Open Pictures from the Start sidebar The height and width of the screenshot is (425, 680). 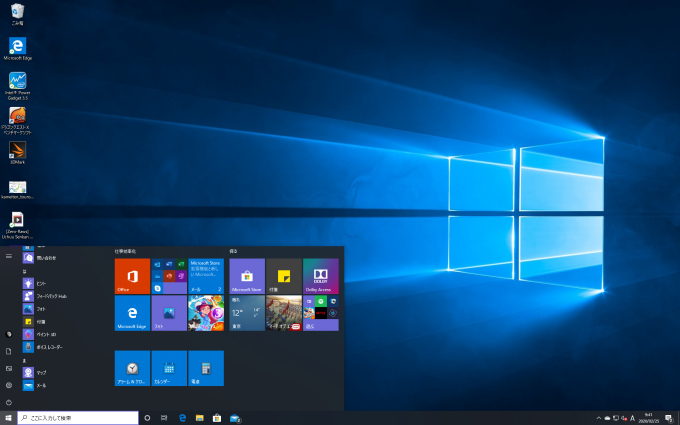pyautogui.click(x=9, y=368)
